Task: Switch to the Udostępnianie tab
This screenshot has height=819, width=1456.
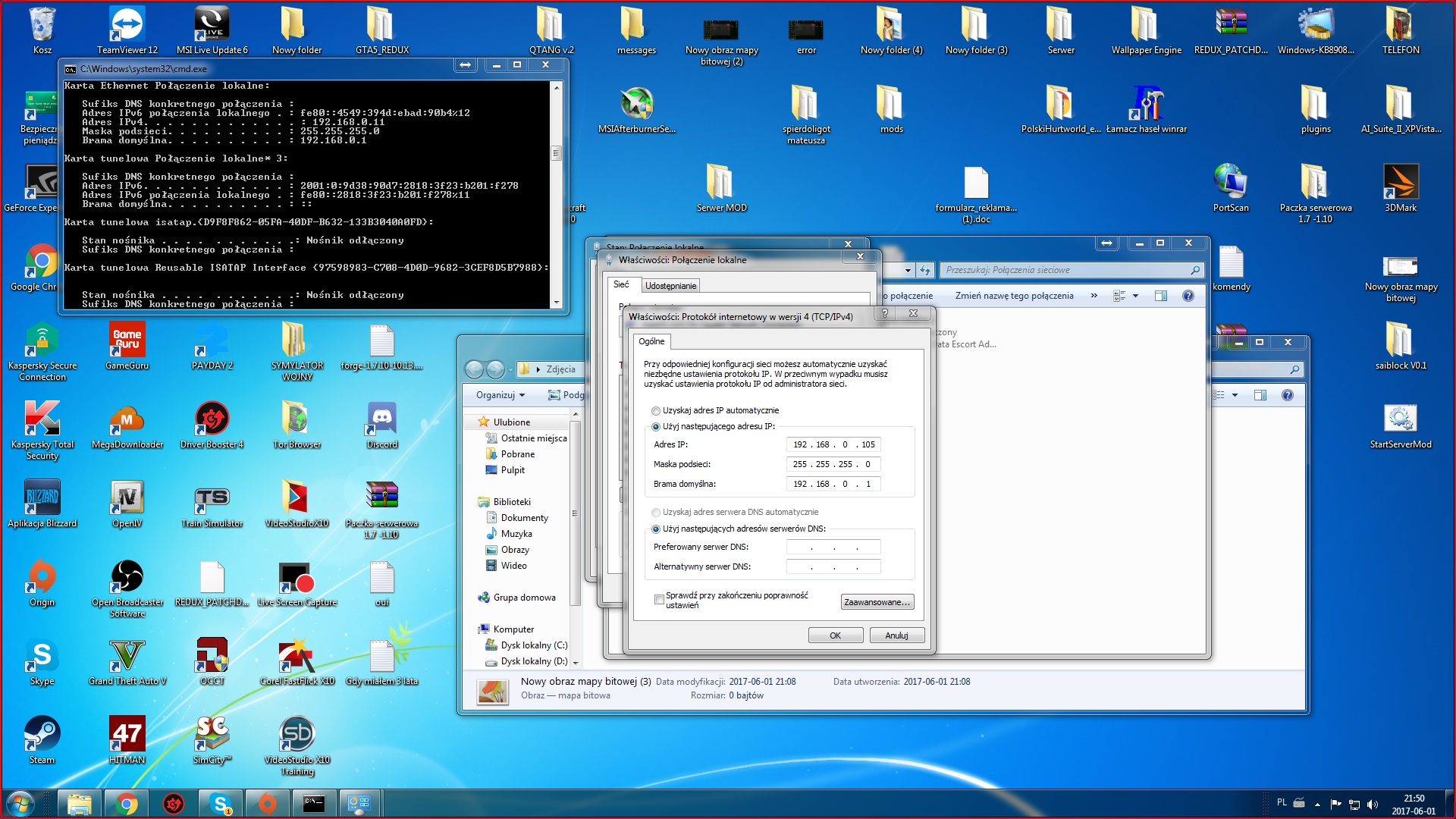Action: point(670,286)
